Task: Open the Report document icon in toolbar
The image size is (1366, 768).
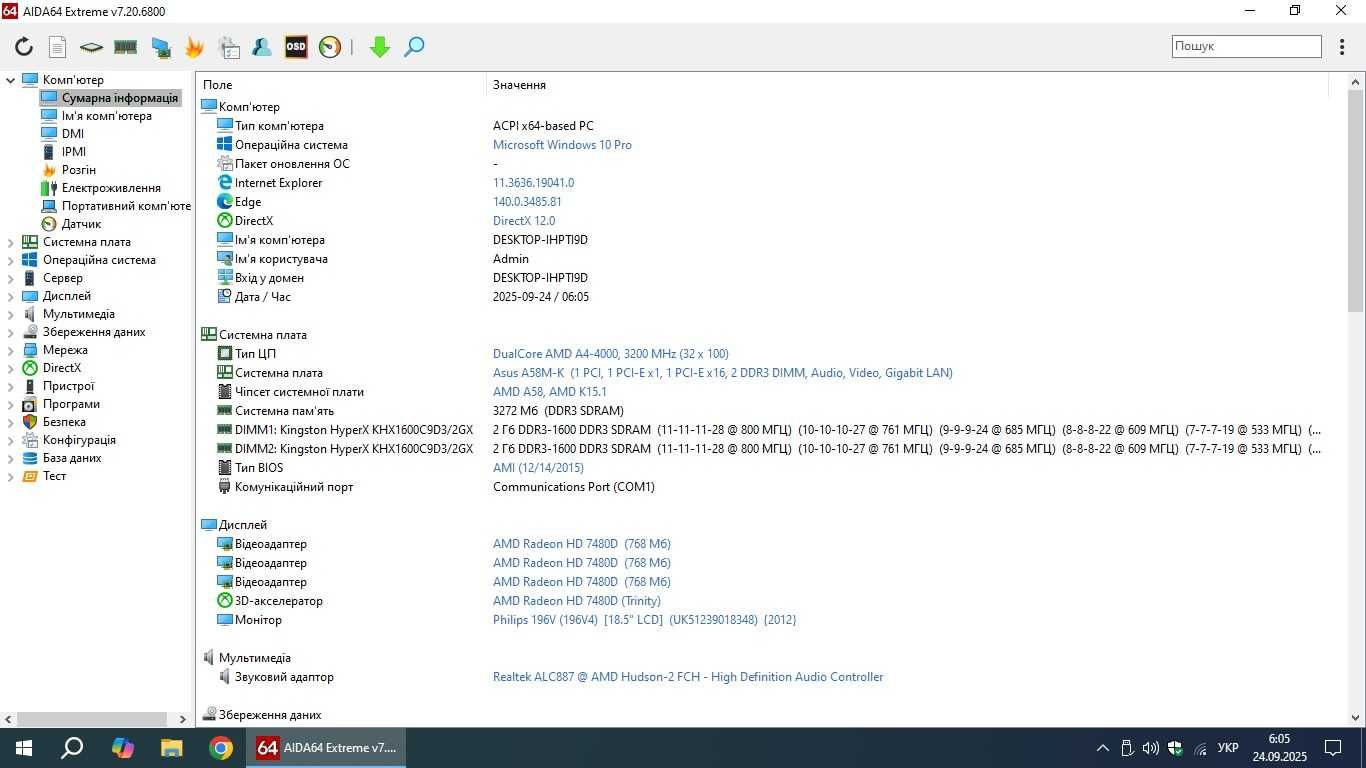Action: pyautogui.click(x=58, y=47)
